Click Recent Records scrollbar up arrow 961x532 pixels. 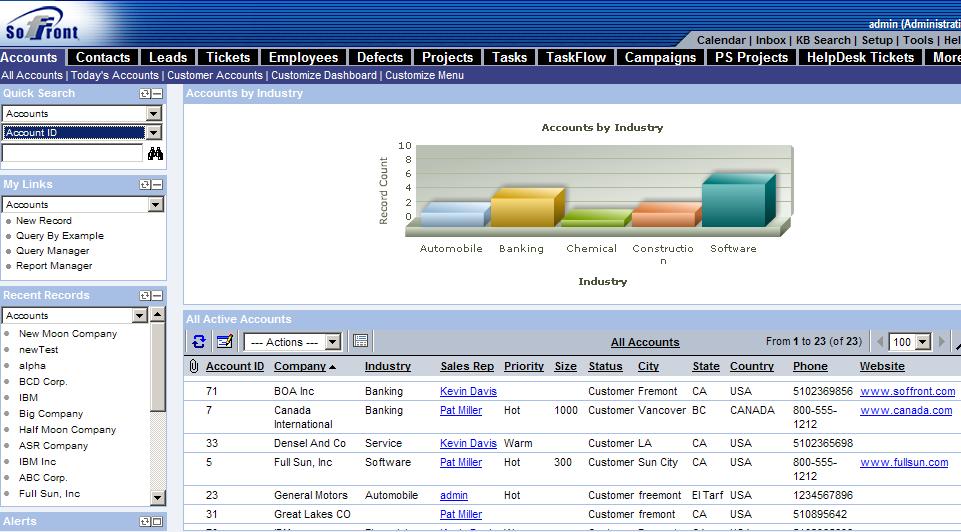click(158, 314)
